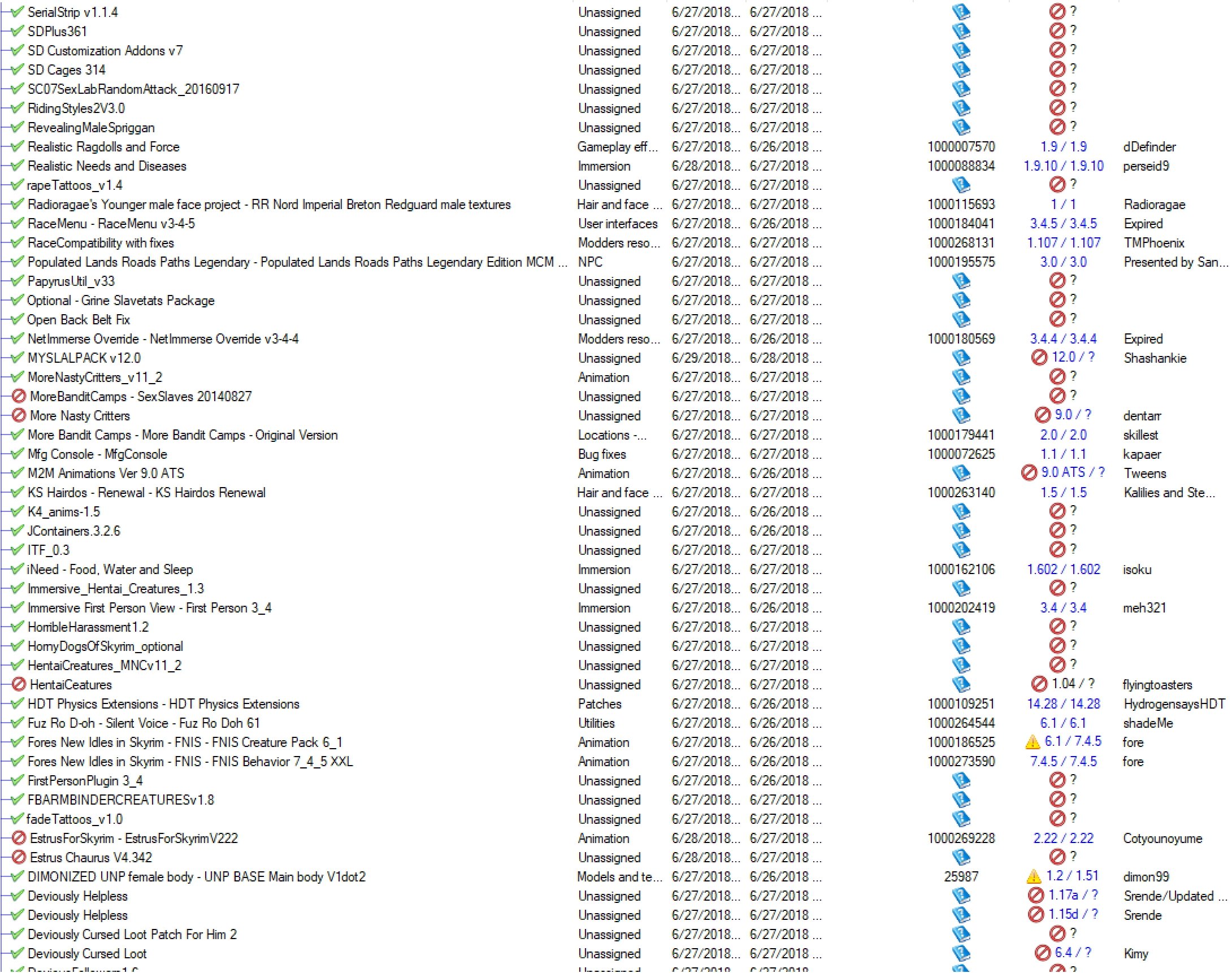Image resolution: width=1232 pixels, height=973 pixels.
Task: Click the Patches category cell
Action: tap(600, 703)
